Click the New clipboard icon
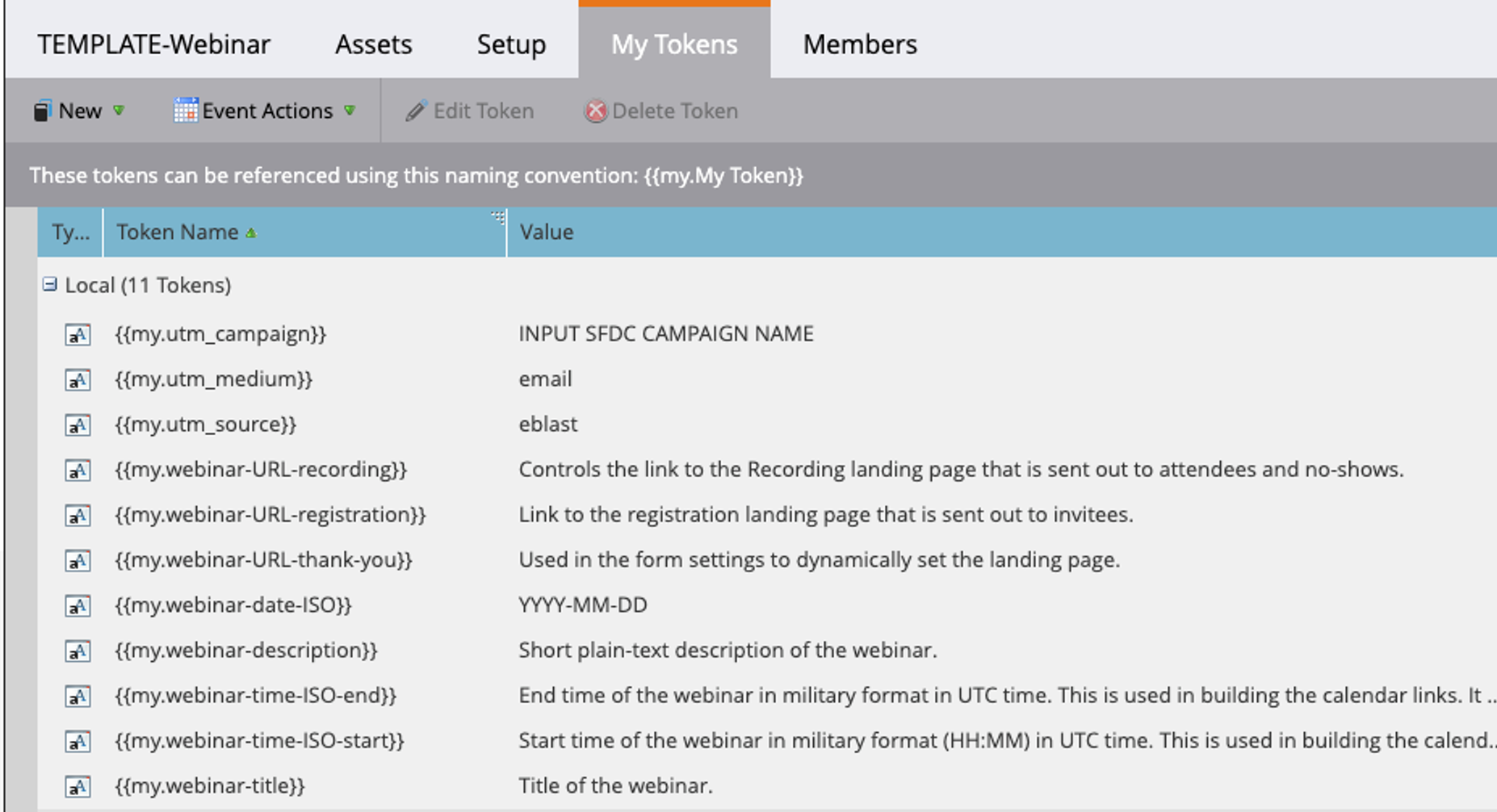The height and width of the screenshot is (812, 1497). 42,111
